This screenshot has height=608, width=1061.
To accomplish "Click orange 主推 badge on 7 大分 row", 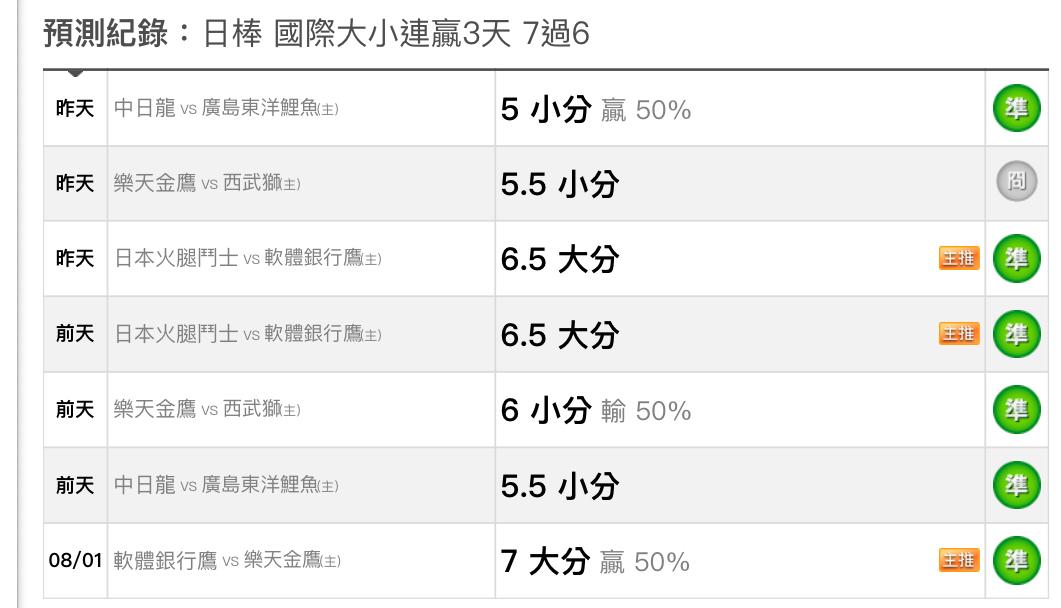I will (x=959, y=560).
